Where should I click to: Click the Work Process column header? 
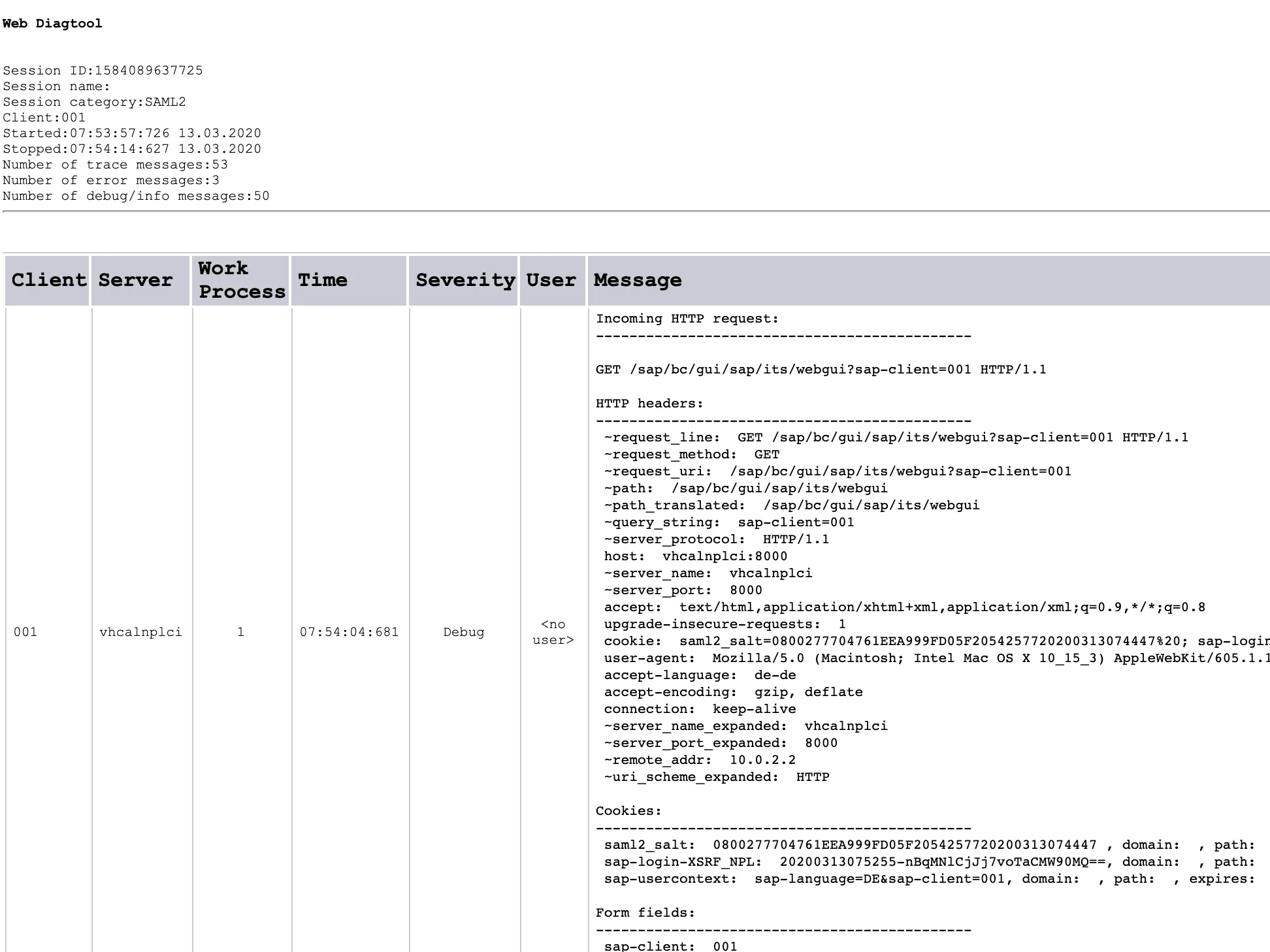[x=241, y=280]
